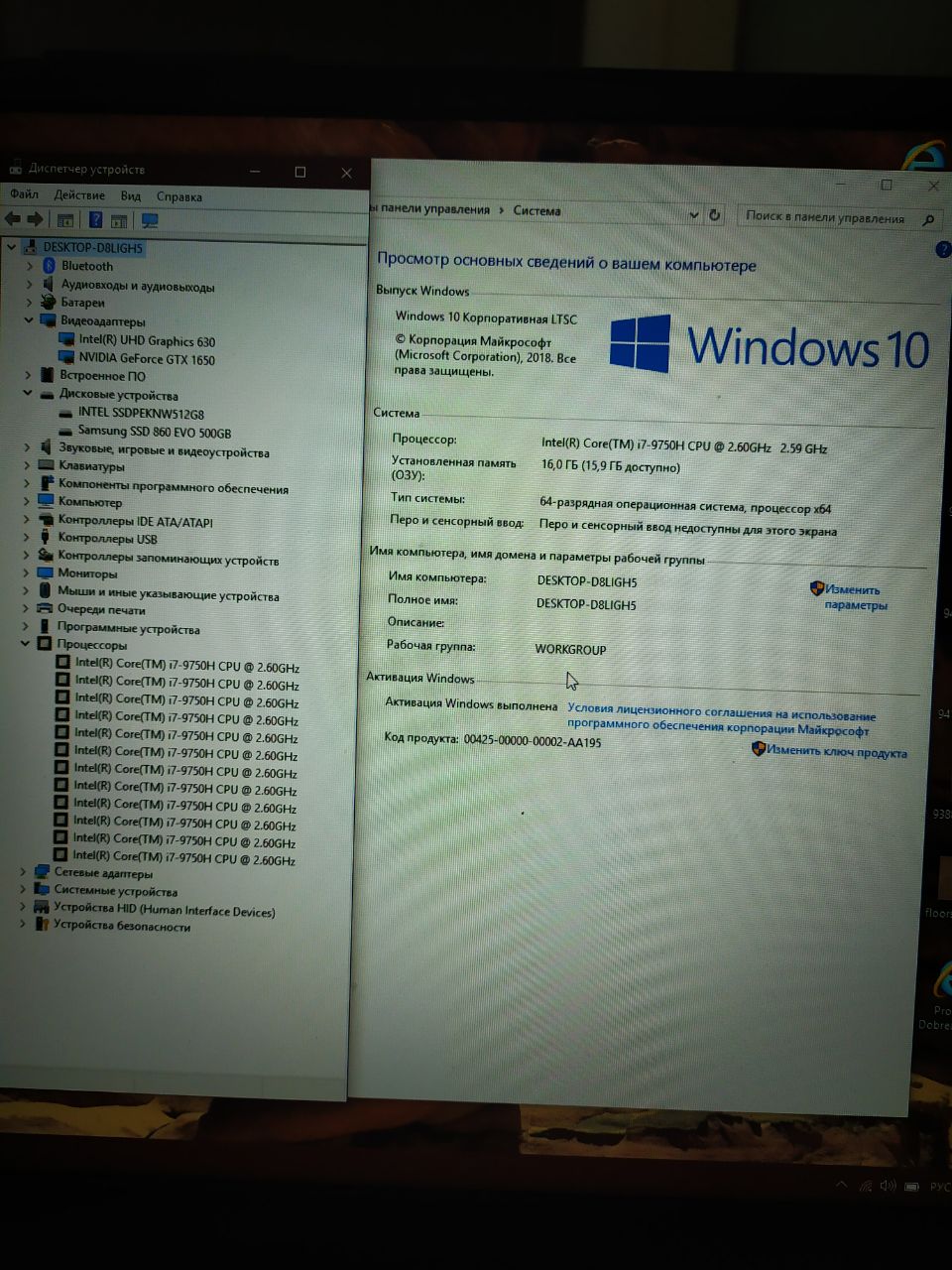Click the Bluetooth icon in the device tree
Viewport: 952px width, 1270px height.
click(x=49, y=266)
